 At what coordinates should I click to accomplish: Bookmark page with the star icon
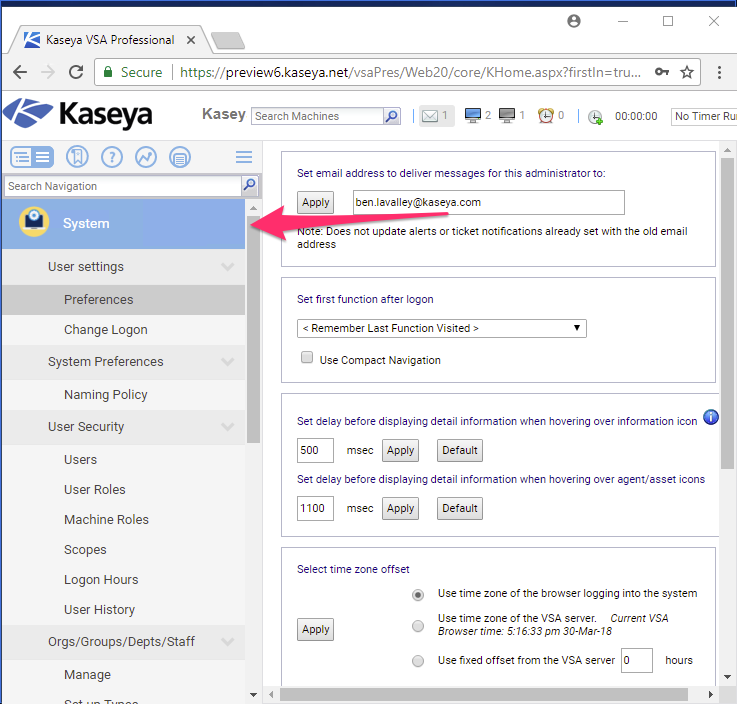coord(687,72)
